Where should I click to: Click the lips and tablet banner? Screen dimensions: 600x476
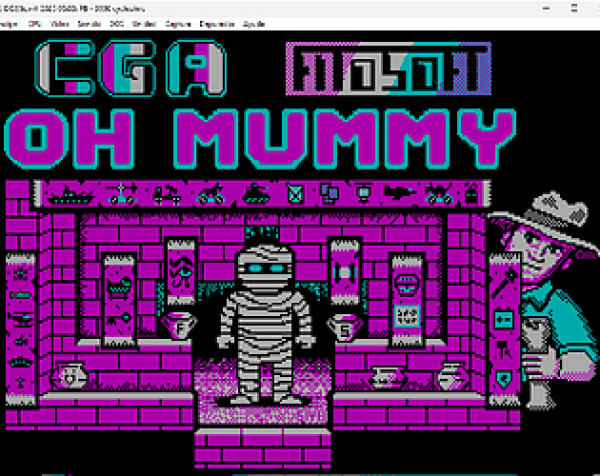pyautogui.click(x=407, y=301)
